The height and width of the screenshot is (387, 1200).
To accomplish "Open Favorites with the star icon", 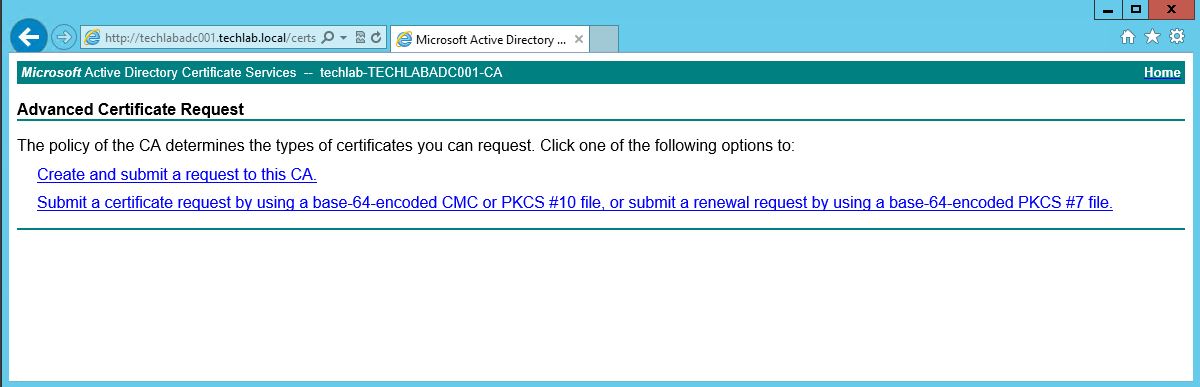I will tap(1152, 37).
